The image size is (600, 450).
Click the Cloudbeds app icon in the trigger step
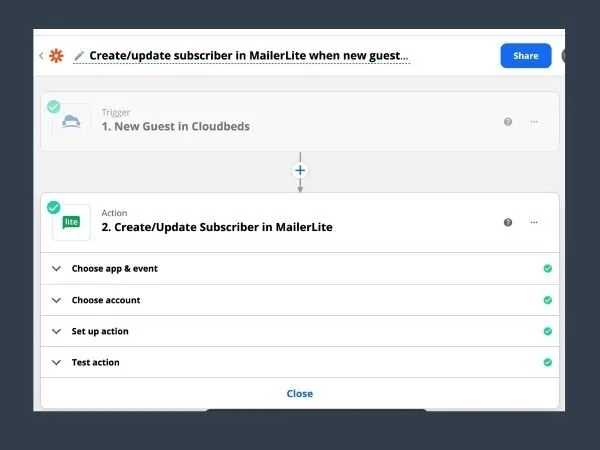coord(71,122)
